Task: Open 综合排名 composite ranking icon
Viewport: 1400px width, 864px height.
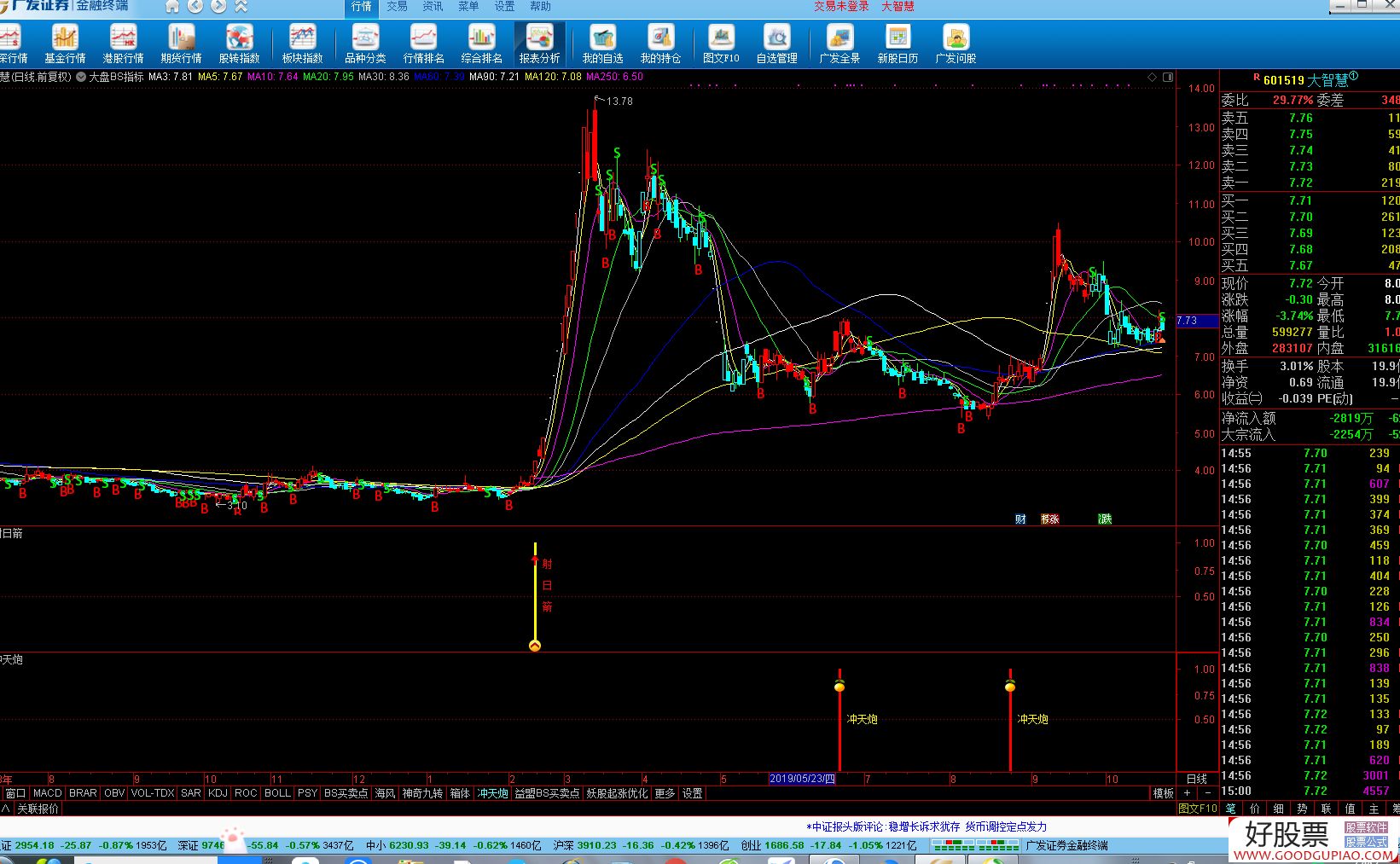Action: click(481, 43)
